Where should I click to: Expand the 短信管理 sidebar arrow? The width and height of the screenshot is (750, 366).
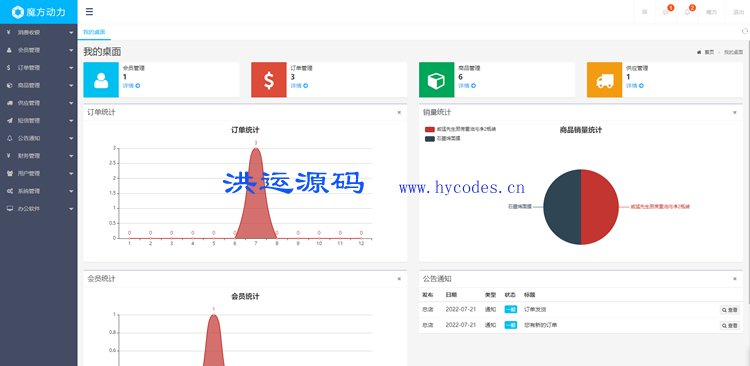pos(71,121)
